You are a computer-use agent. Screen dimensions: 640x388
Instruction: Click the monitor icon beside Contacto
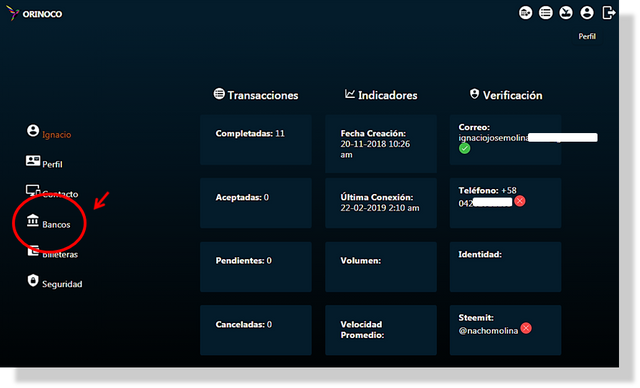point(33,190)
